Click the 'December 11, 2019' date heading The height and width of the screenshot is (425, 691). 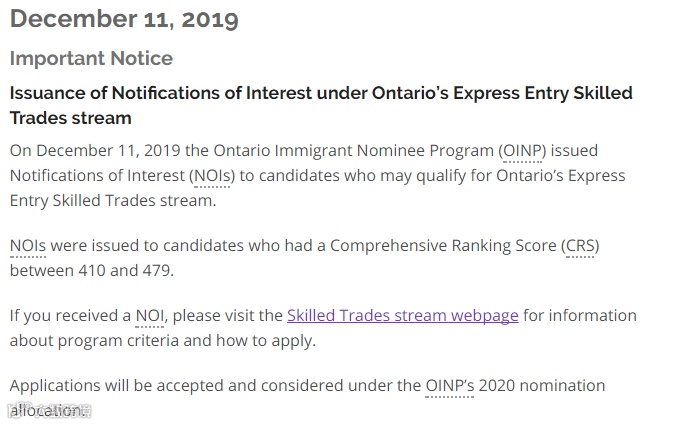coord(124,19)
